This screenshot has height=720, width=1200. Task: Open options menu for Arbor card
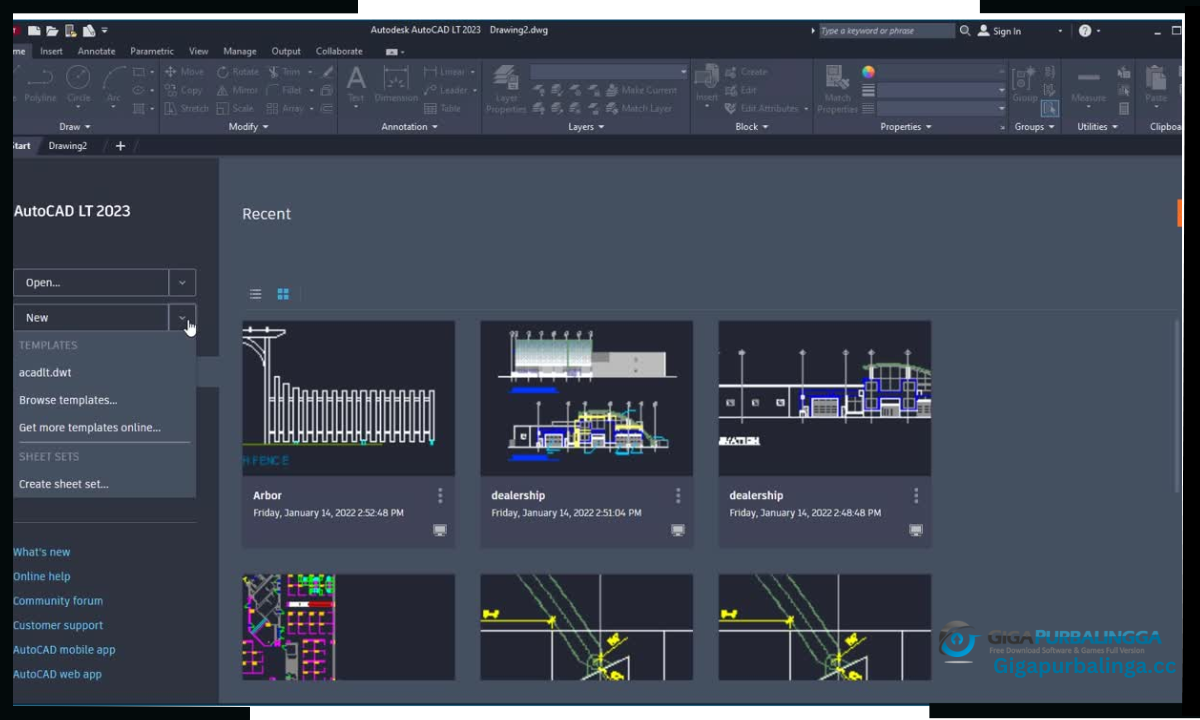[440, 495]
